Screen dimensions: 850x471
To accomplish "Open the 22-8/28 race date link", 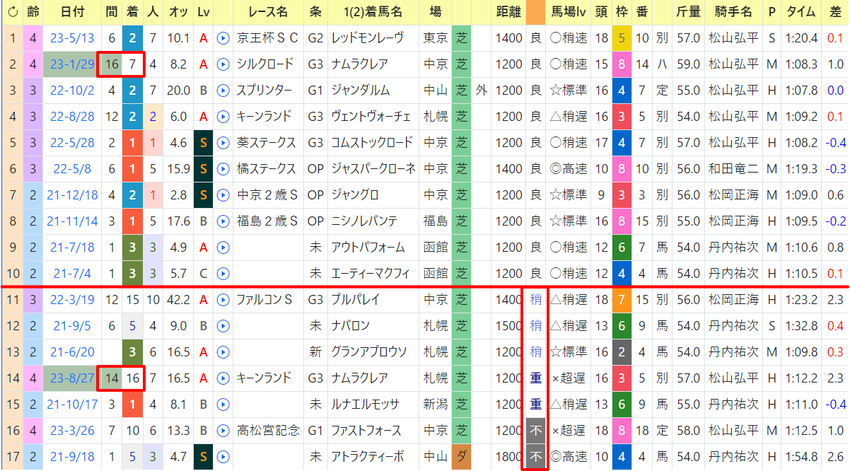I will 72,117.
